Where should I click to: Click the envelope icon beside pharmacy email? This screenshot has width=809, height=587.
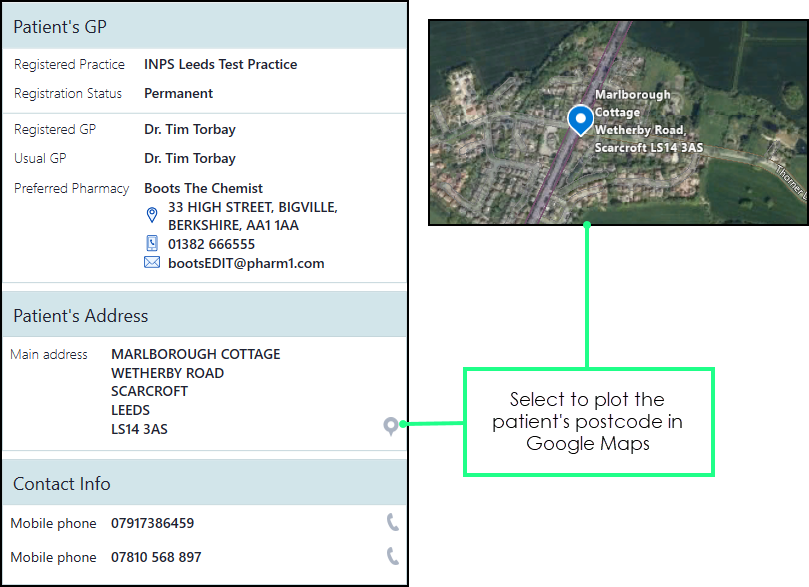pos(152,263)
